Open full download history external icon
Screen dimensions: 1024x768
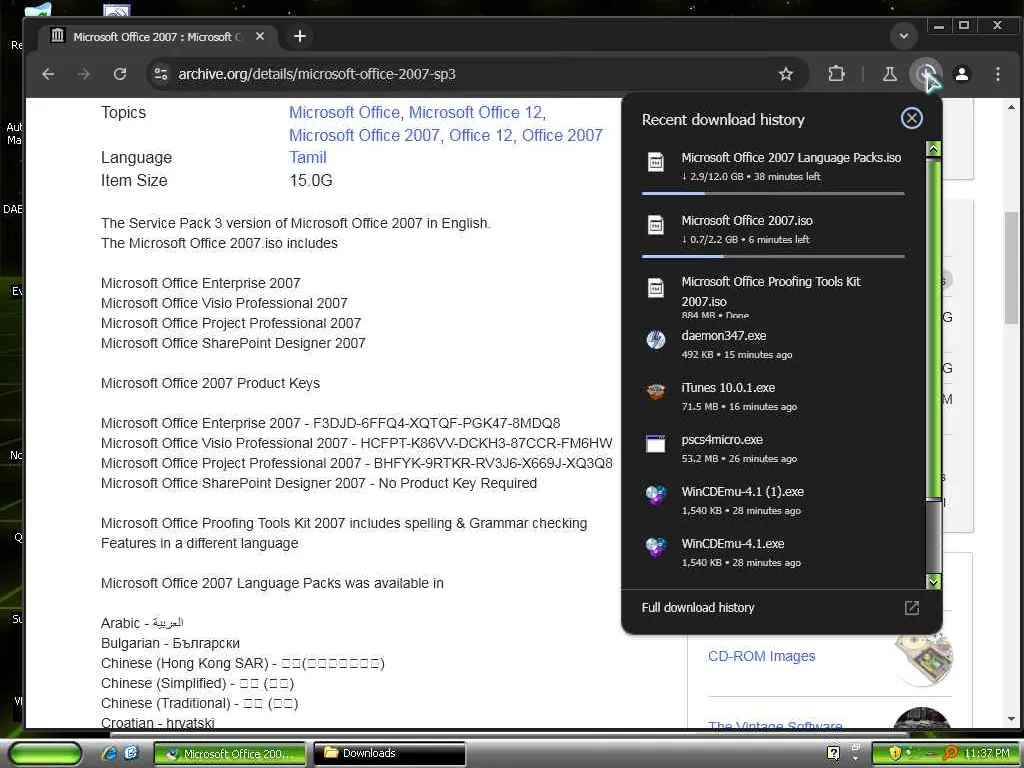pyautogui.click(x=912, y=608)
